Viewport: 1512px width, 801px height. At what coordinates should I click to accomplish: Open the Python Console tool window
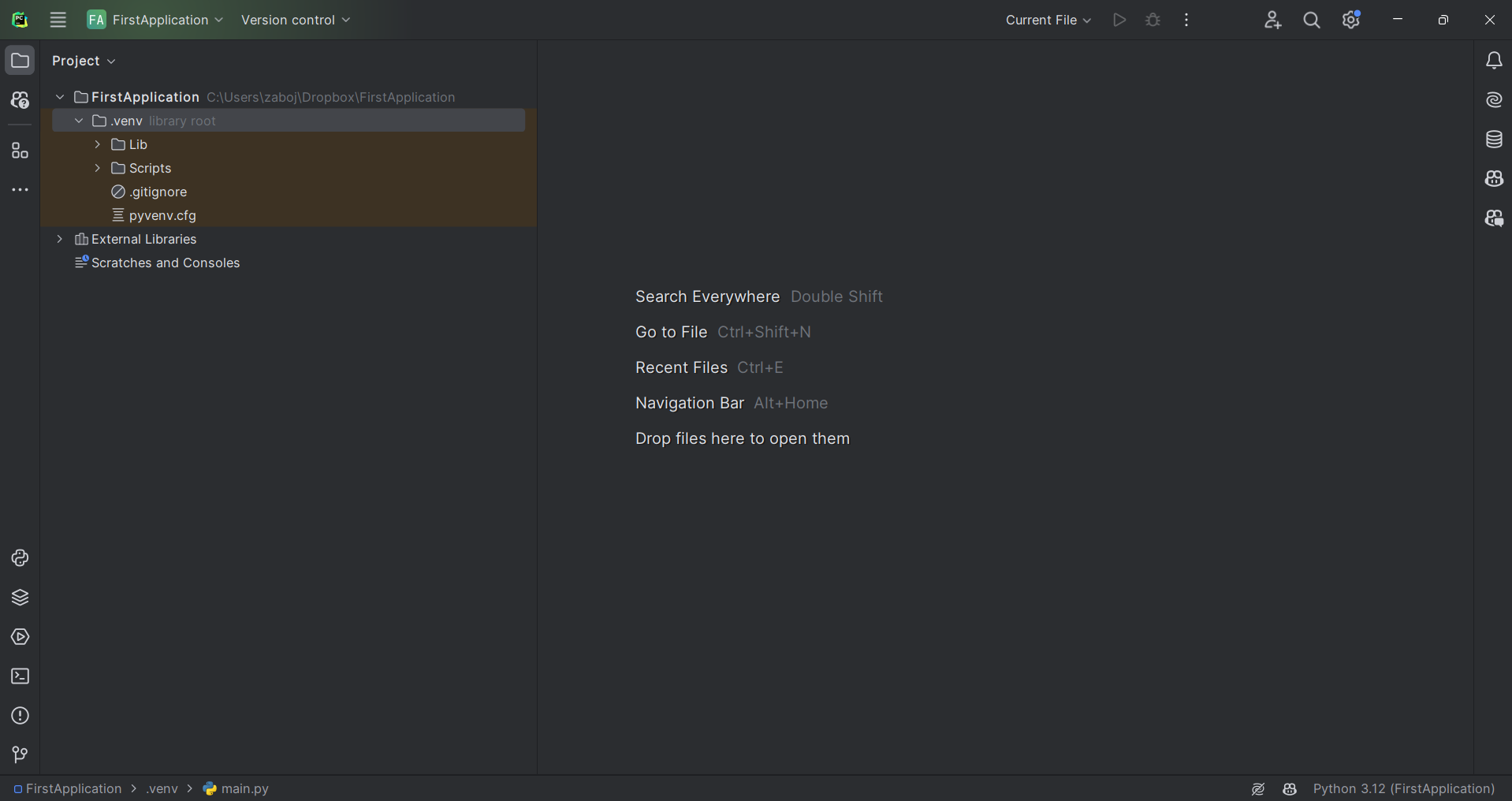point(20,558)
